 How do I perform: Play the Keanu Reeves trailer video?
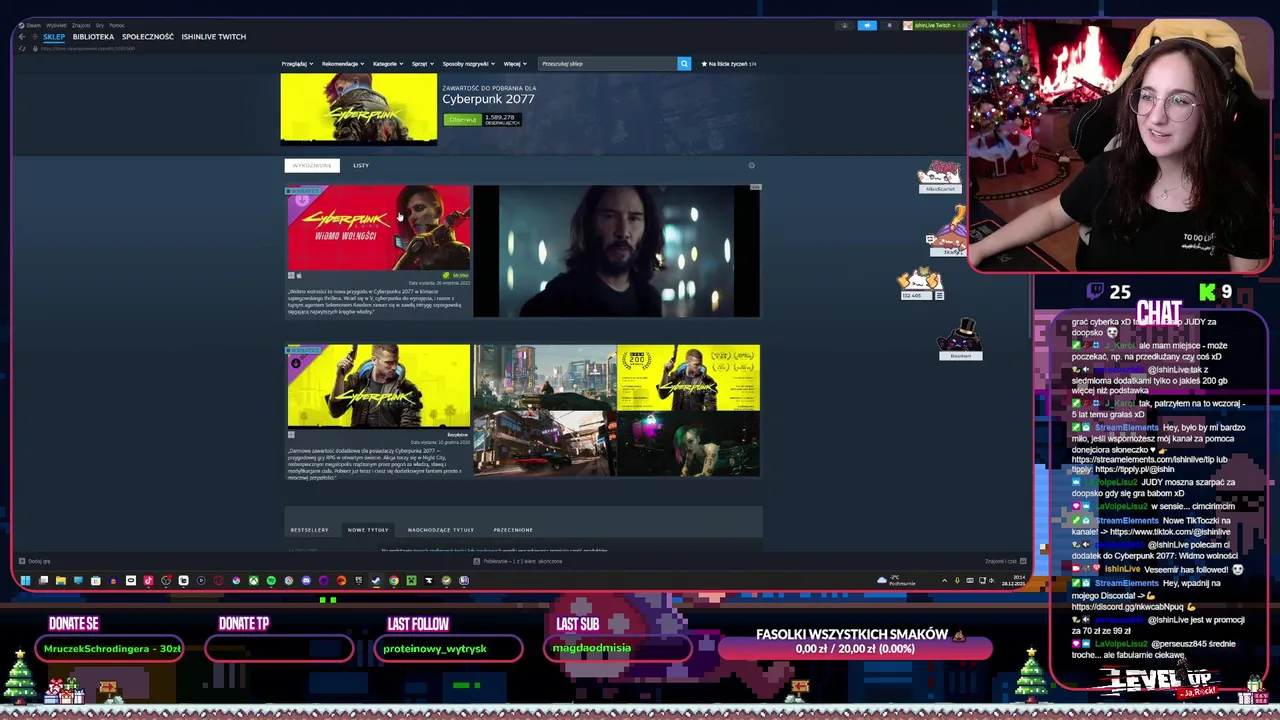click(x=616, y=251)
